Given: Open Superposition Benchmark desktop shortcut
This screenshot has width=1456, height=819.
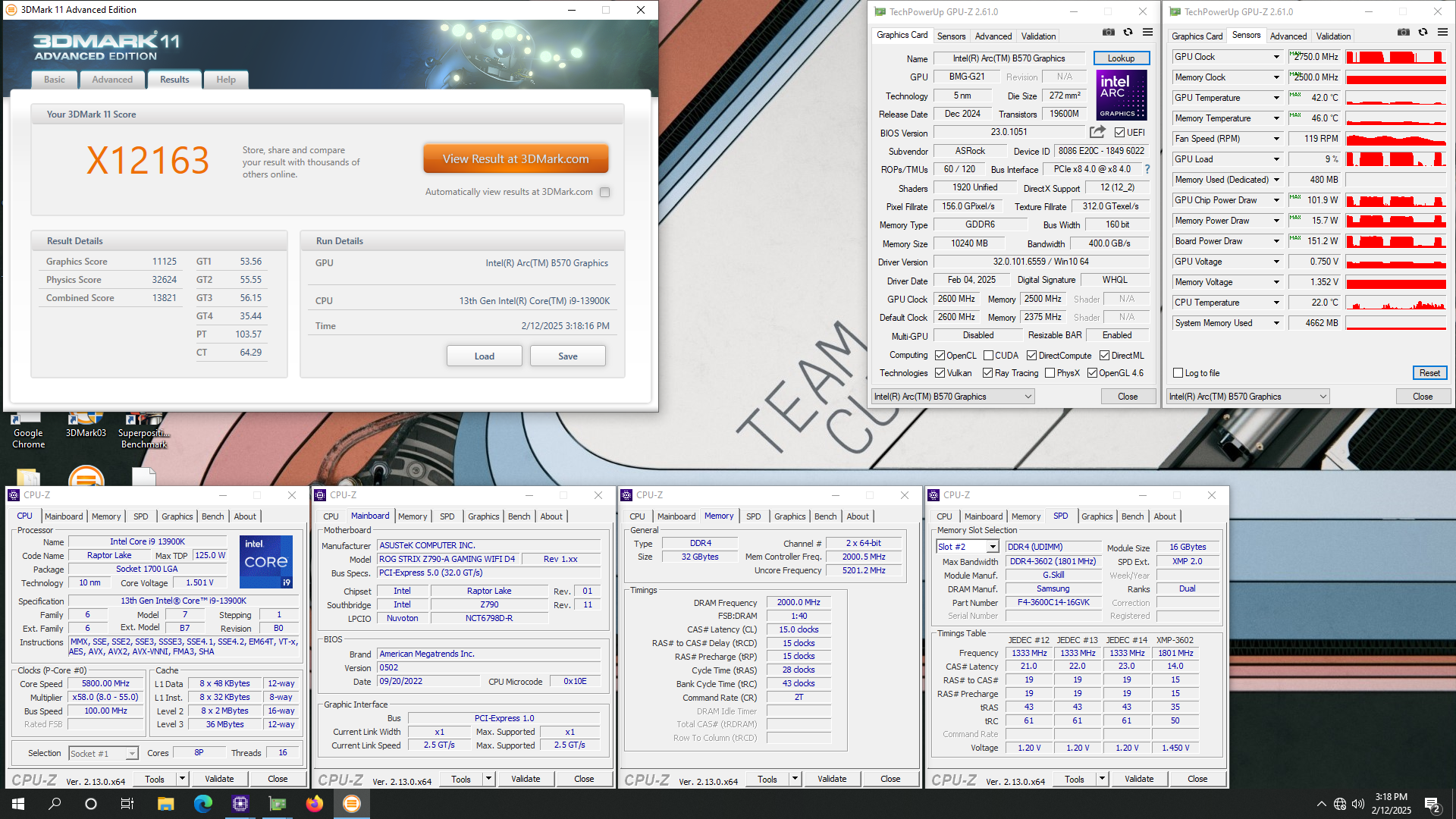Looking at the screenshot, I should pyautogui.click(x=144, y=429).
